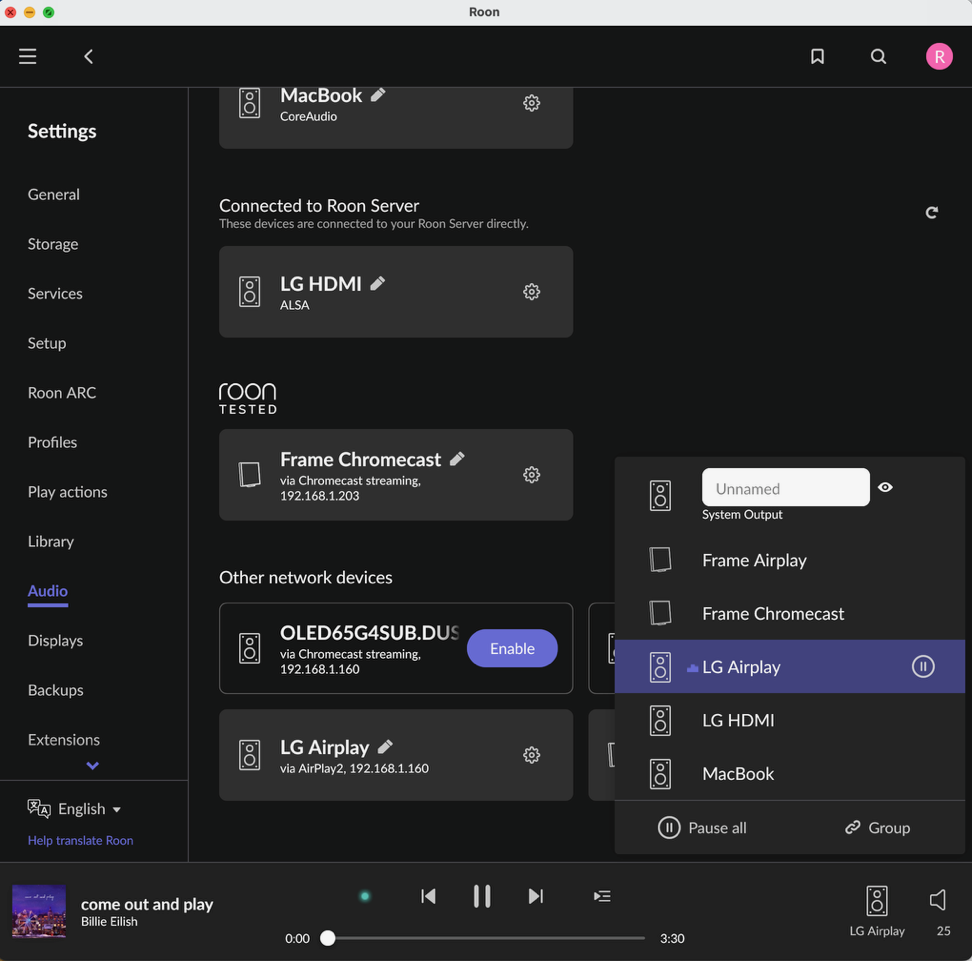Rename LG HDMI with the pencil icon

click(x=377, y=283)
